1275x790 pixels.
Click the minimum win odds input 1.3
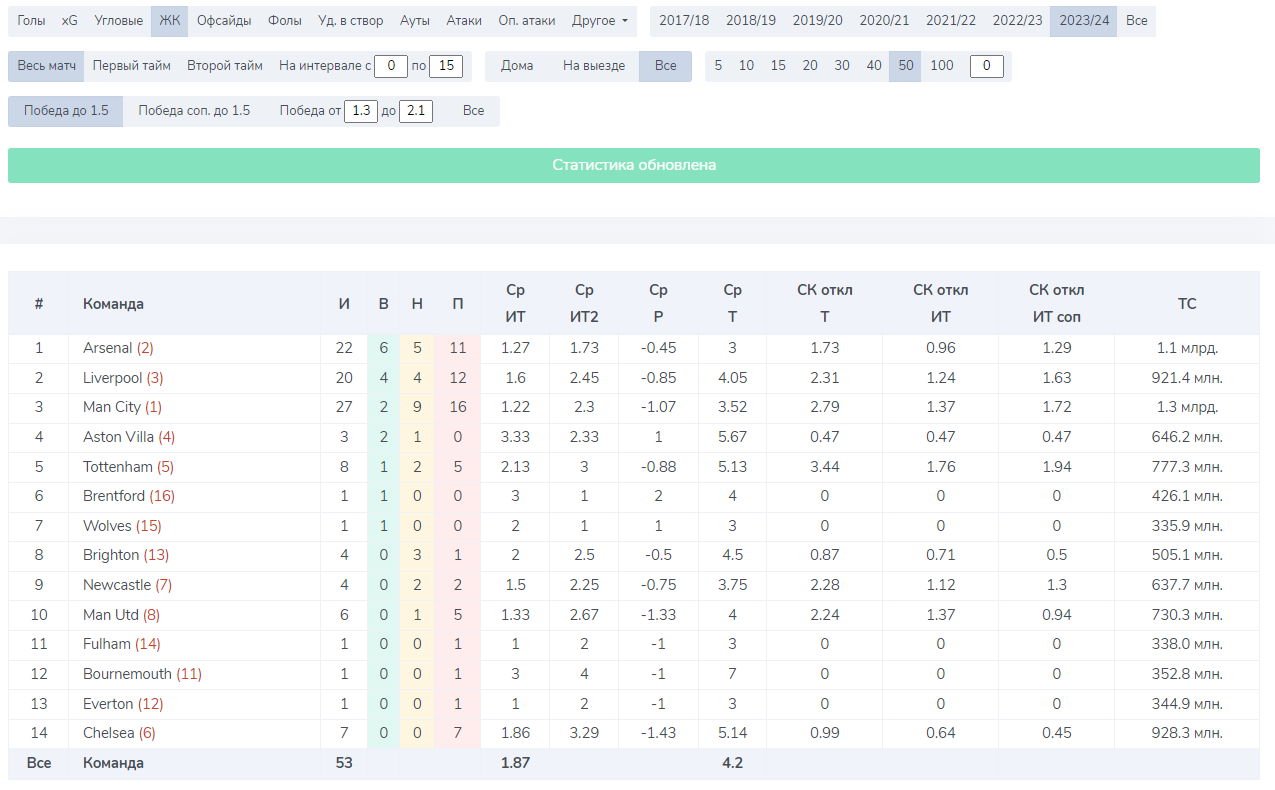pos(361,111)
